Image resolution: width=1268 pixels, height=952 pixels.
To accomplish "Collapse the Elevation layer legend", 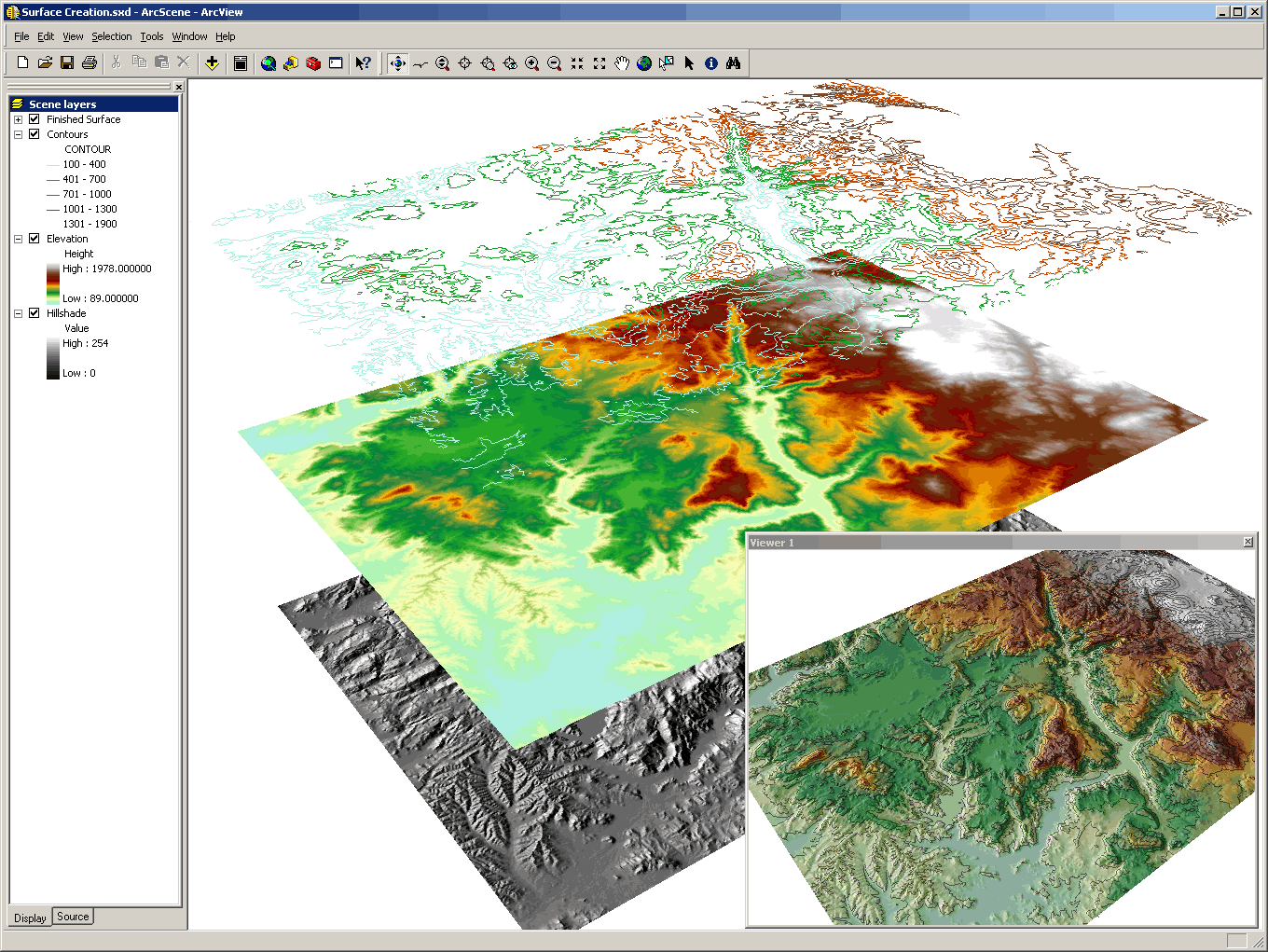I will [18, 239].
